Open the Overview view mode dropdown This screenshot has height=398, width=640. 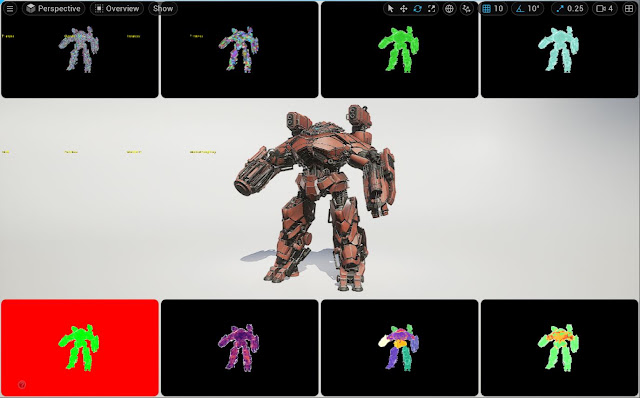(117, 9)
